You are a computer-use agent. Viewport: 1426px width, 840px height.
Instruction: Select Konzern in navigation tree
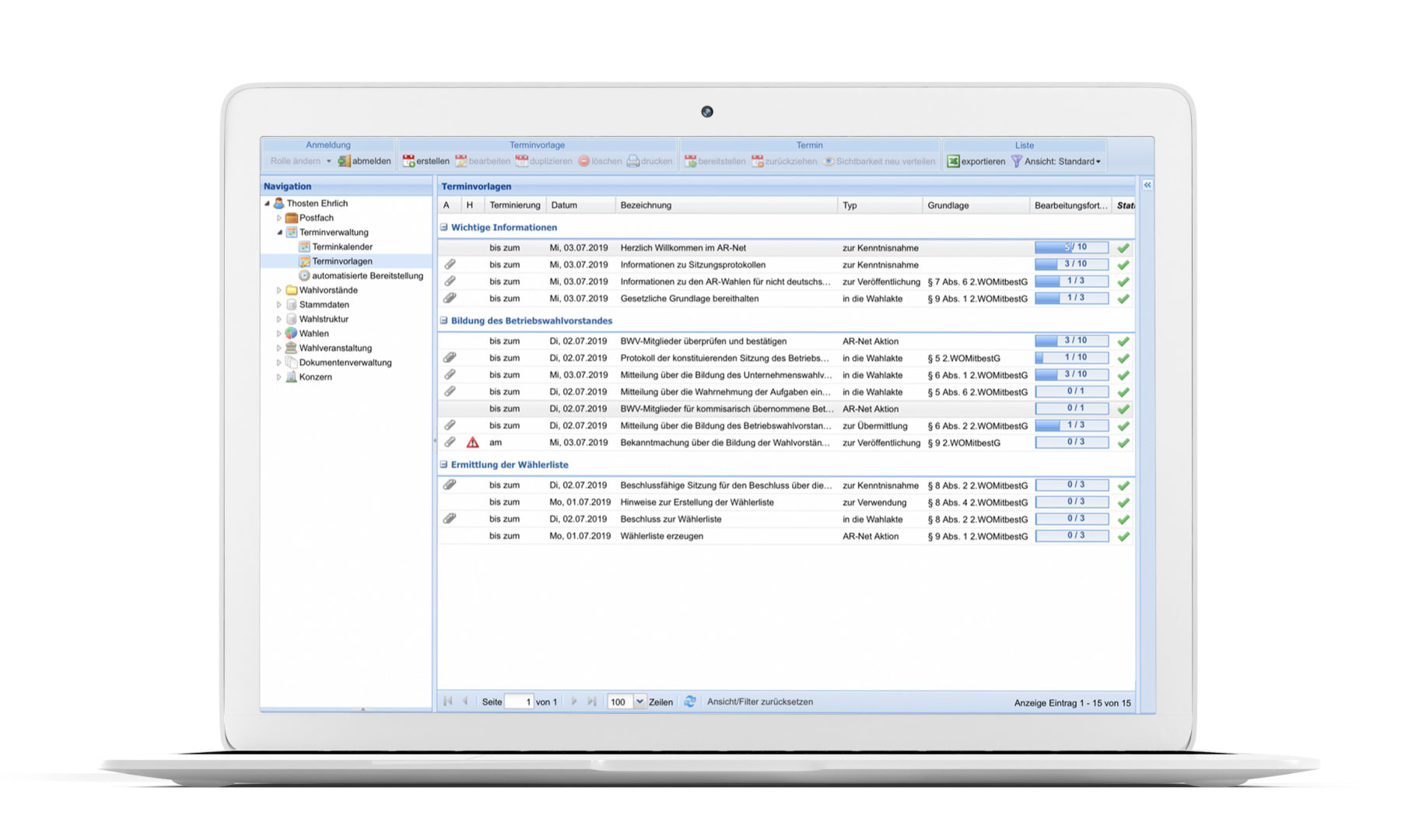pyautogui.click(x=316, y=377)
